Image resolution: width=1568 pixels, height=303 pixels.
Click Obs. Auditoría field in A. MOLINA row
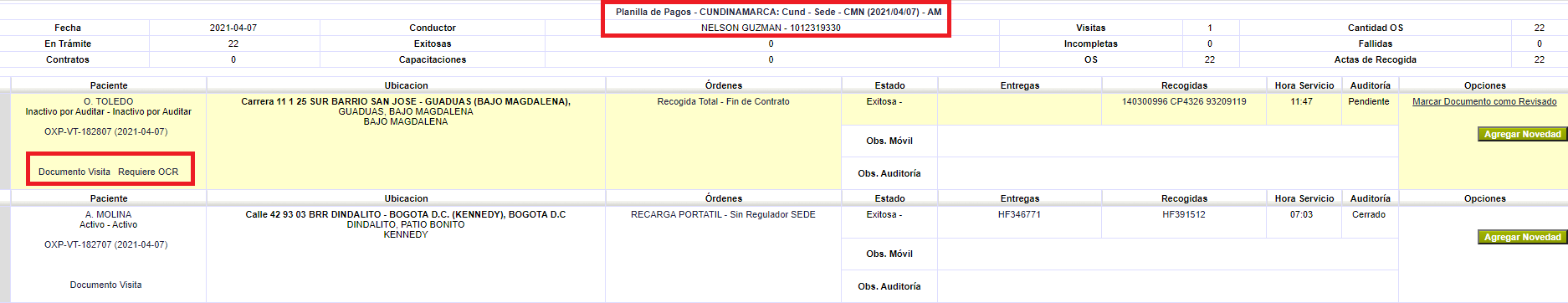click(x=1167, y=286)
